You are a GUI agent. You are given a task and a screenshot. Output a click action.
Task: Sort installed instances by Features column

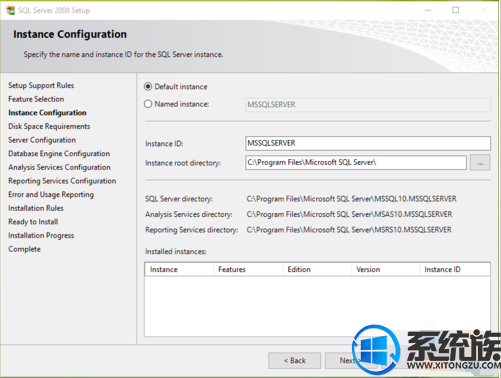[248, 269]
